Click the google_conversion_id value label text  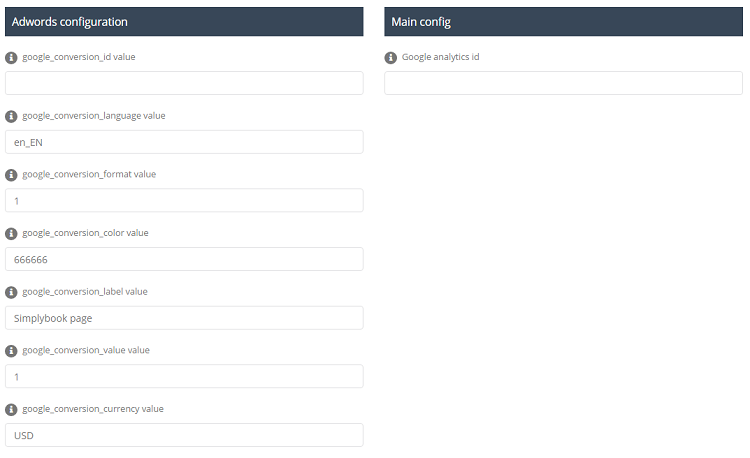[79, 57]
